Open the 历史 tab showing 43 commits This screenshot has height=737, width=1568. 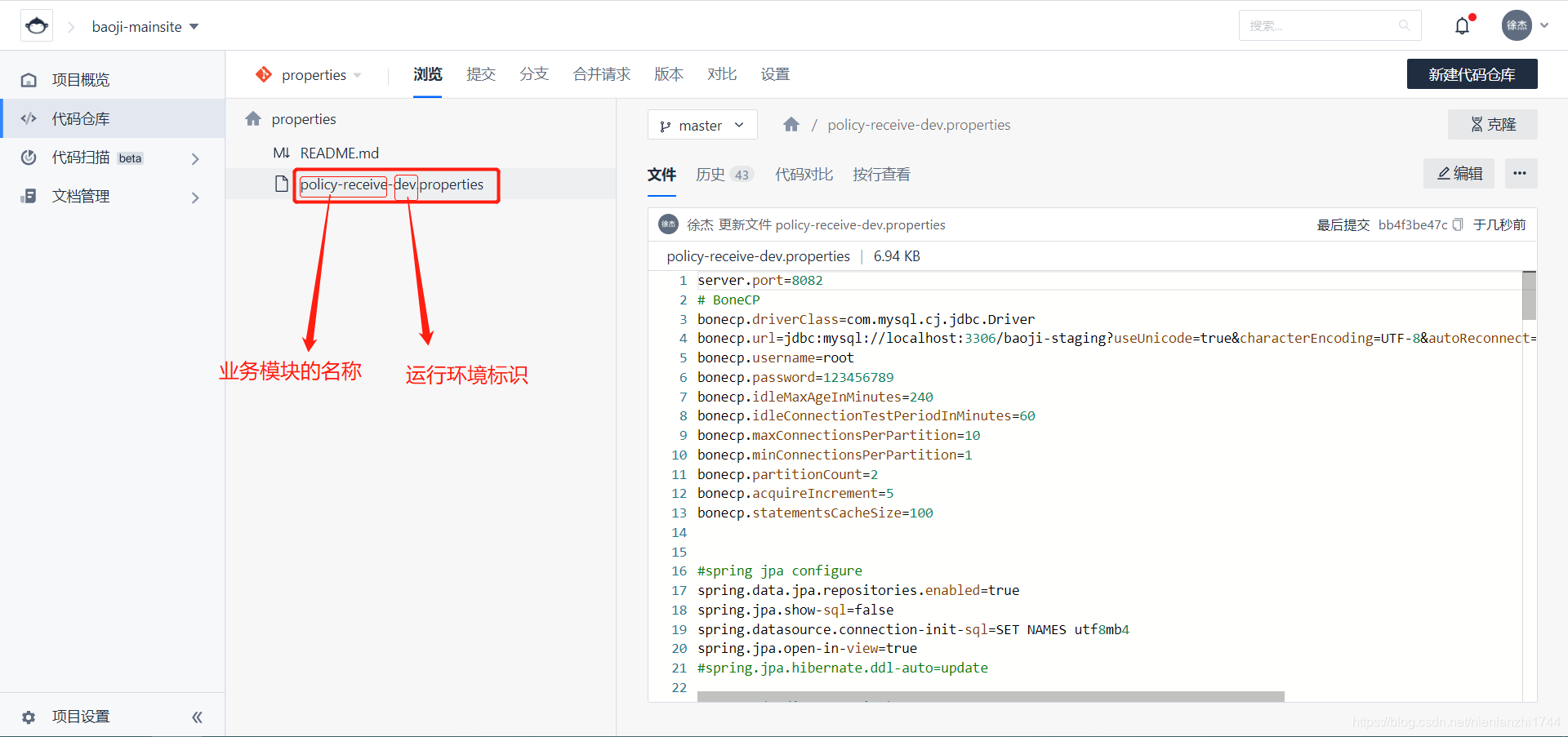pos(710,174)
